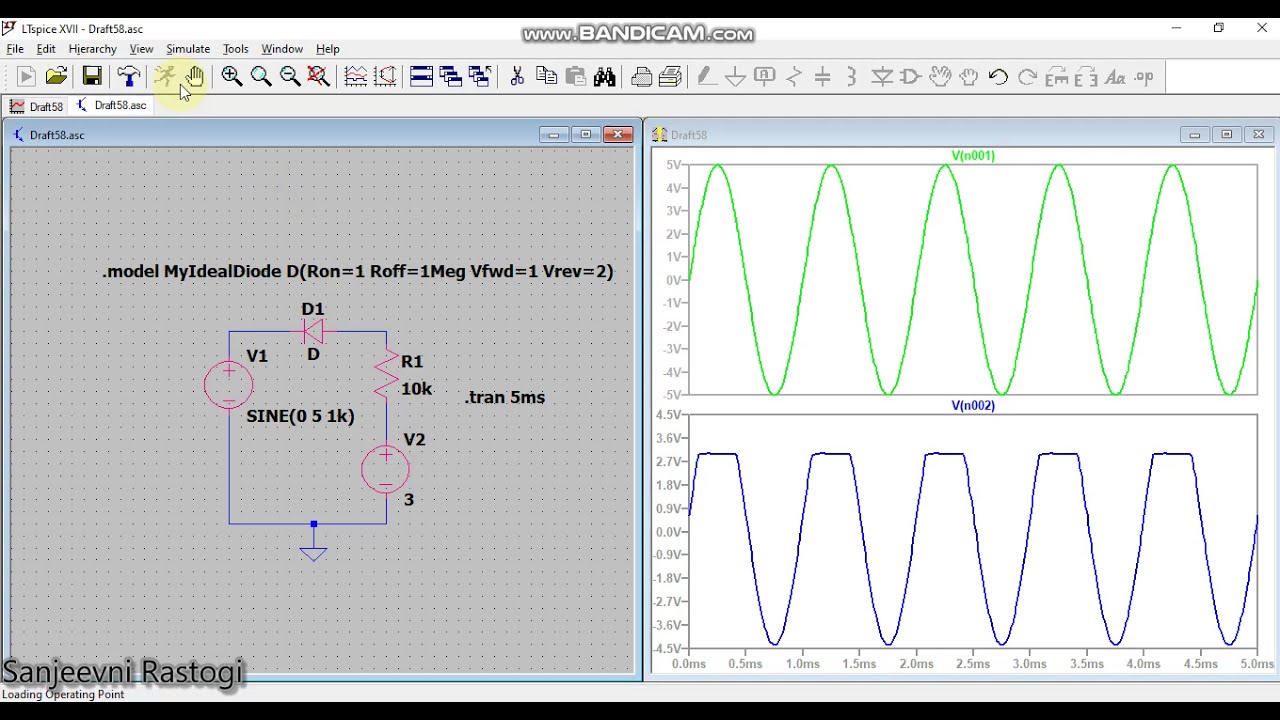Open the Hierarchy menu
The width and height of the screenshot is (1280, 720).
tap(92, 48)
